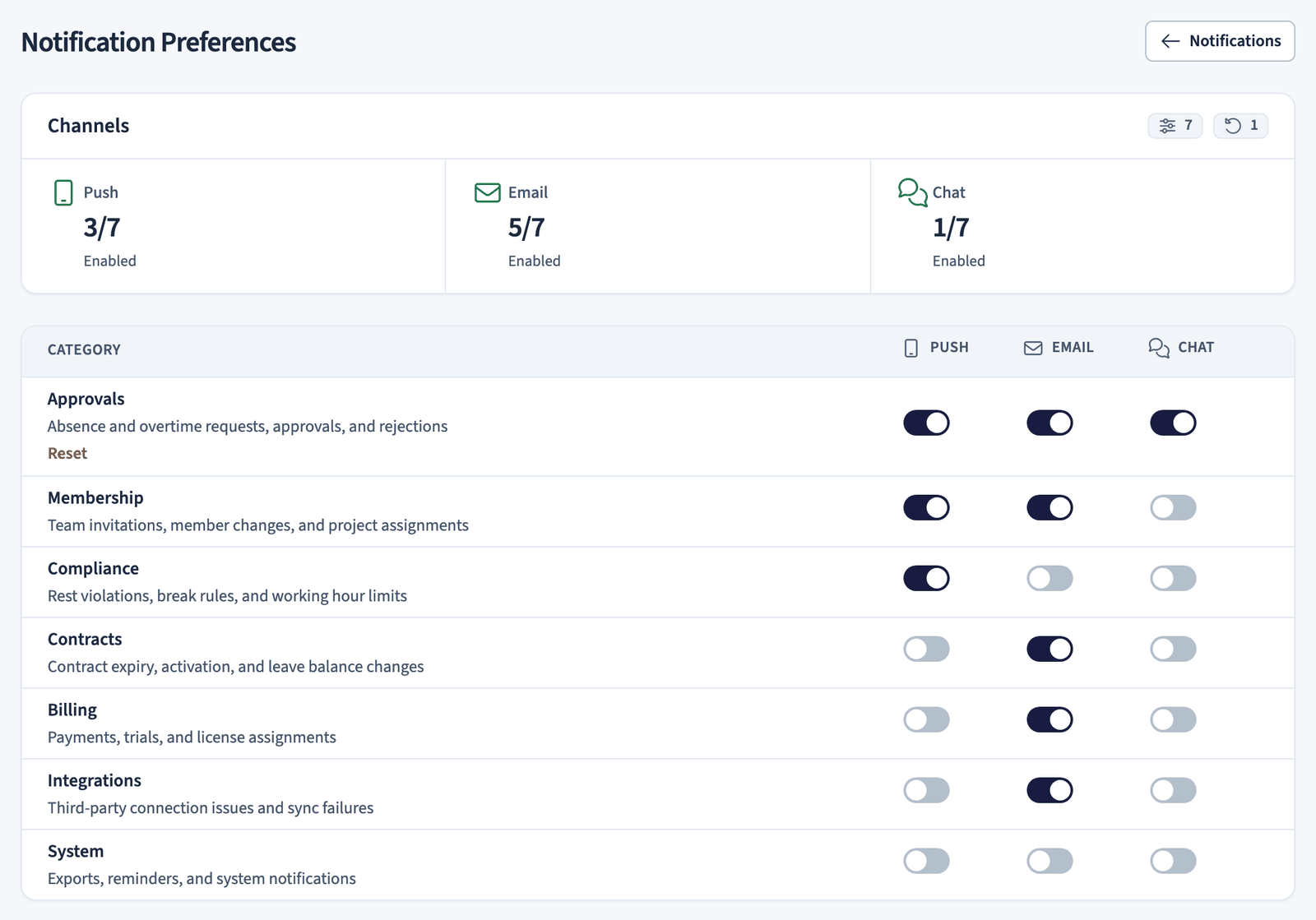Click the Push phone icon in Channels card
Viewport: 1316px width, 920px height.
click(63, 192)
